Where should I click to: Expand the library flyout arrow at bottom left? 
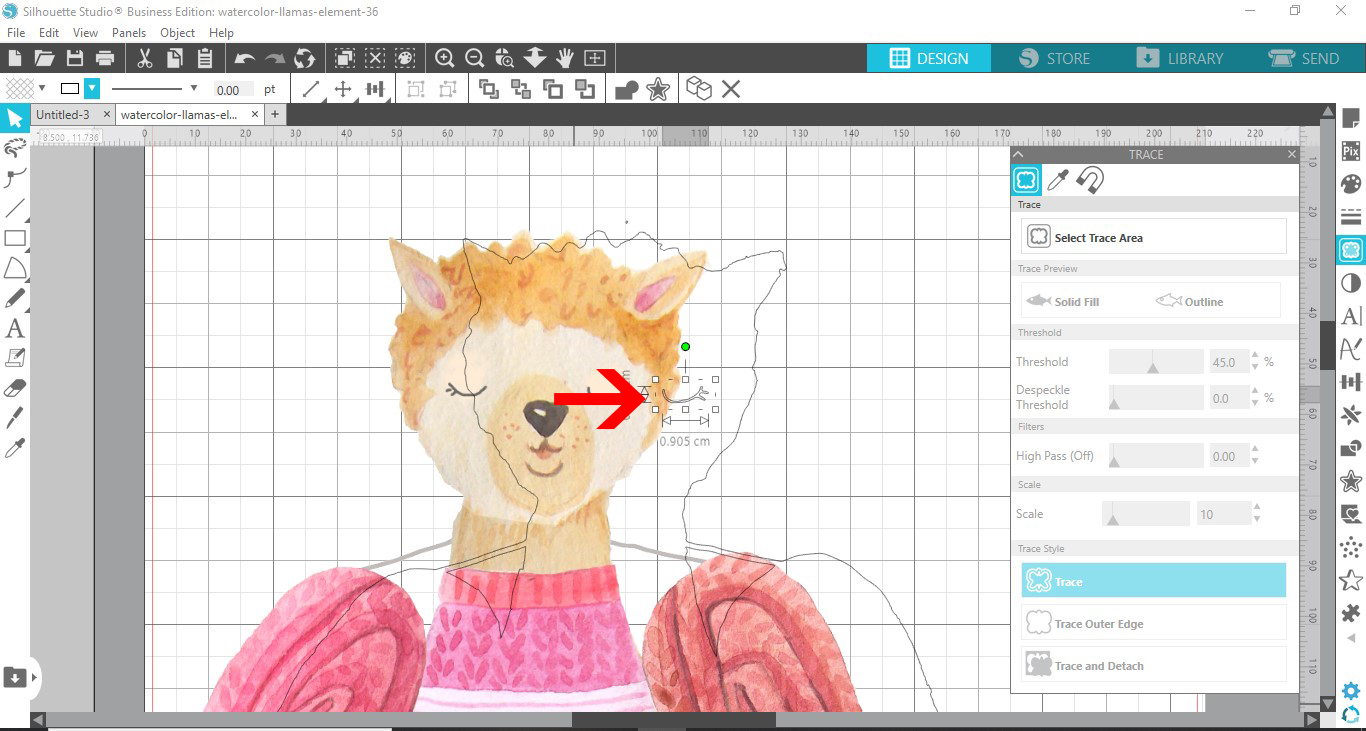point(34,677)
